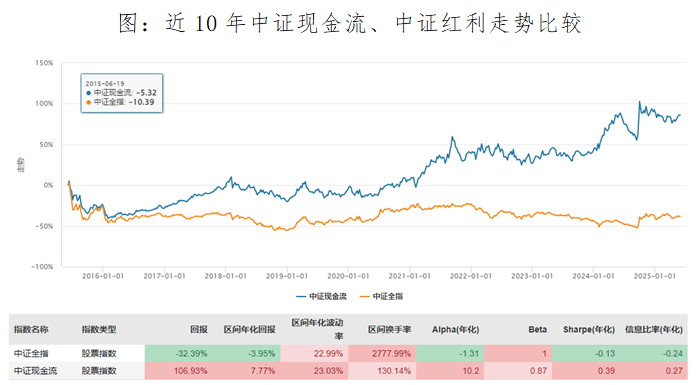Sort by 区间年化回报 column header
This screenshot has width=700, height=385.
pyautogui.click(x=250, y=330)
